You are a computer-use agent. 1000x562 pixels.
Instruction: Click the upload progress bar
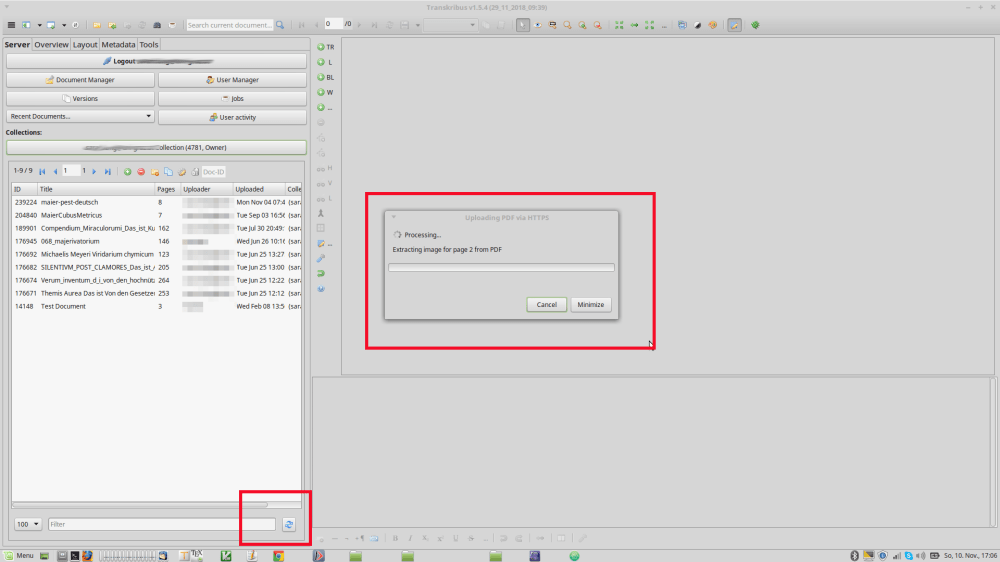(x=501, y=268)
